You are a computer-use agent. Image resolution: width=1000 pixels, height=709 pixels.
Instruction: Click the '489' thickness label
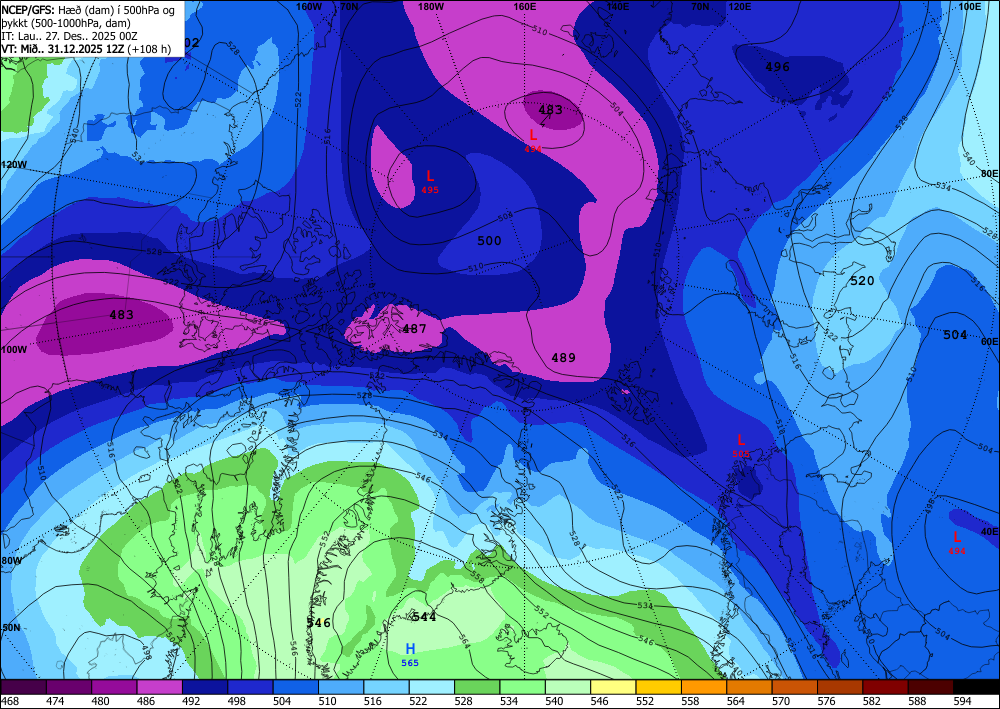point(564,358)
